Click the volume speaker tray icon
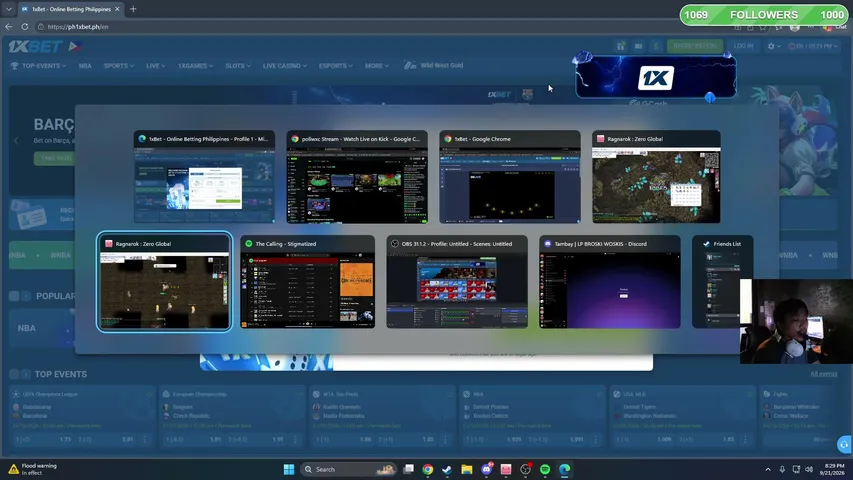This screenshot has width=853, height=480. coord(809,469)
